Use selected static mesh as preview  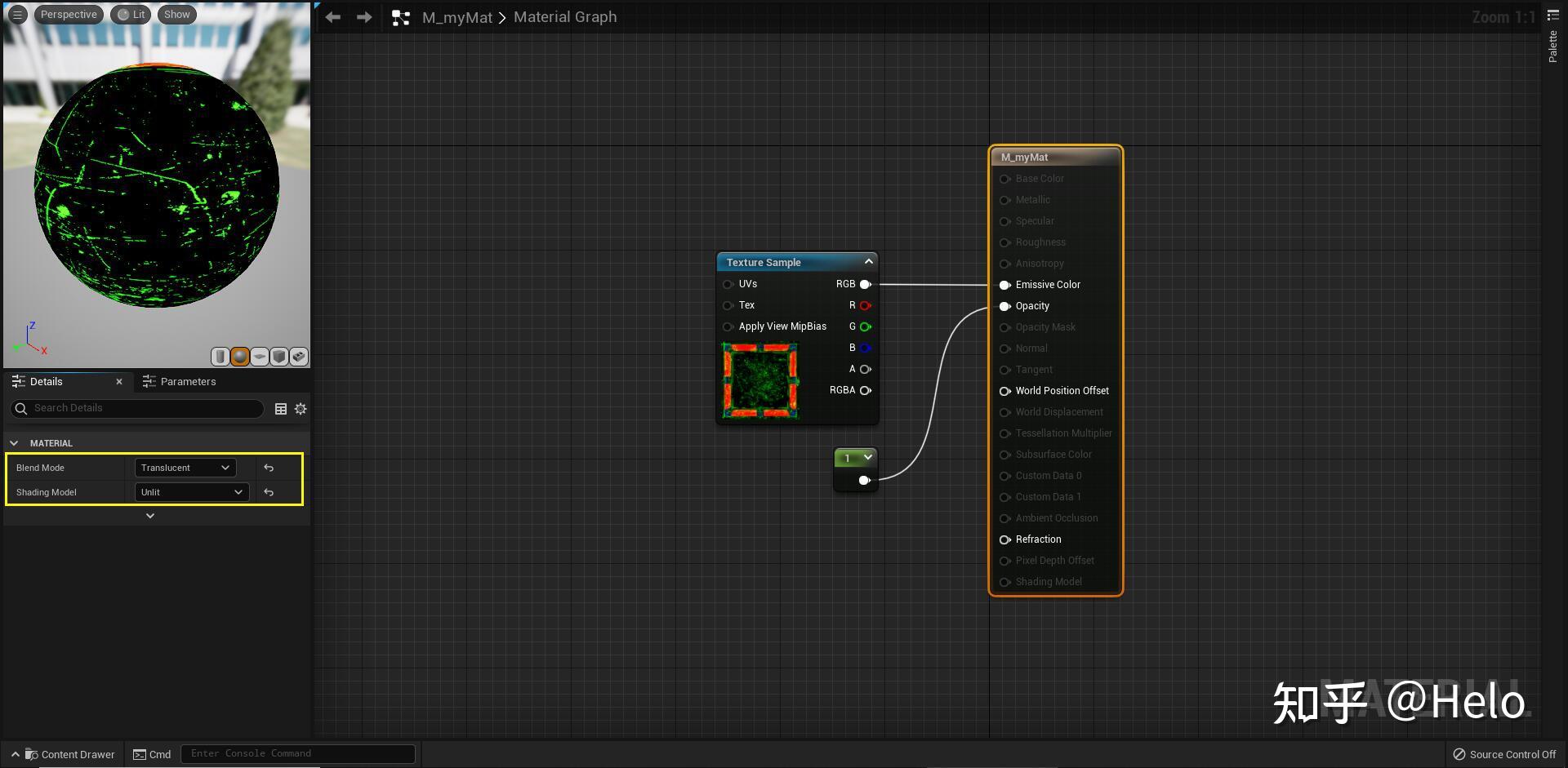pyautogui.click(x=298, y=357)
